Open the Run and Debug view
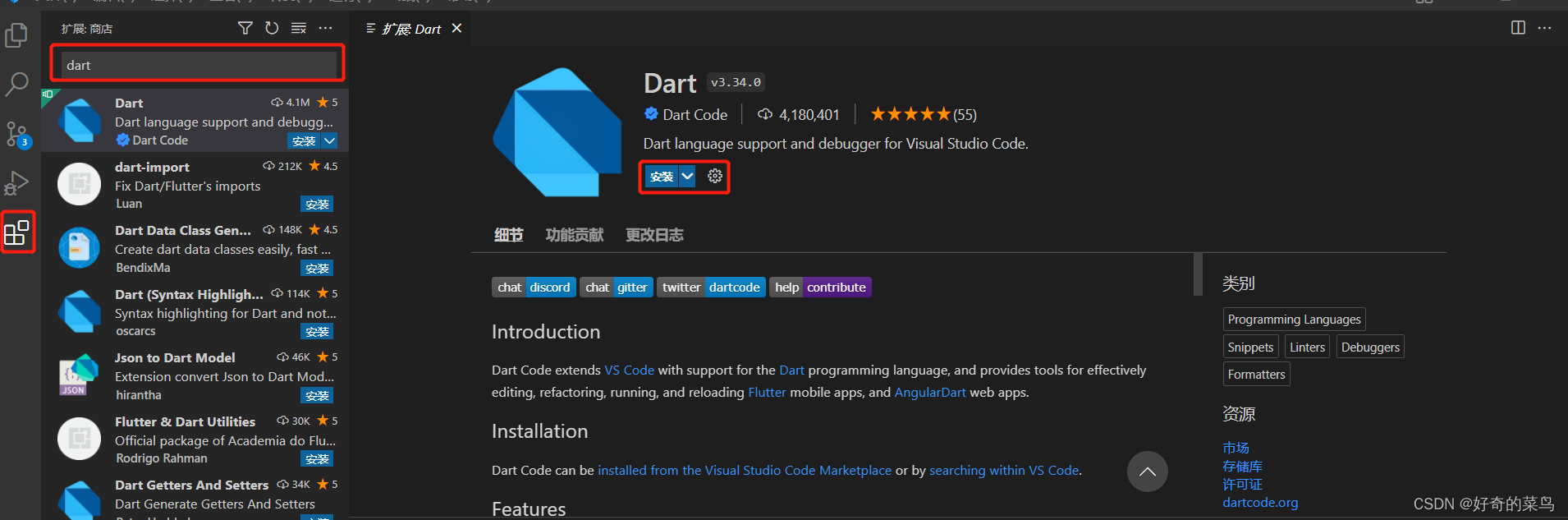This screenshot has height=520, width=1568. [16, 182]
